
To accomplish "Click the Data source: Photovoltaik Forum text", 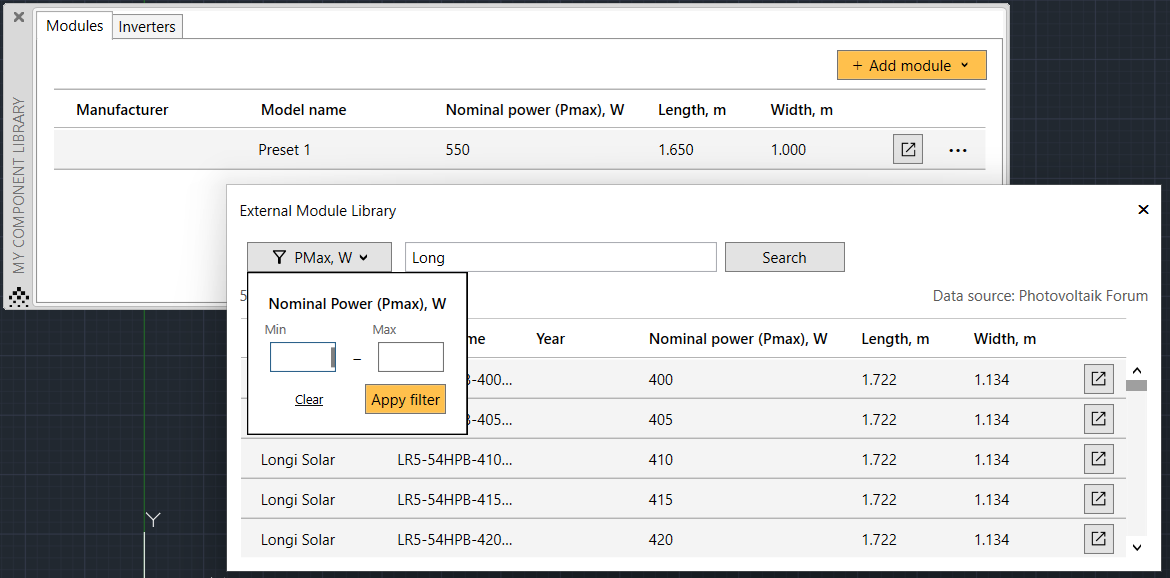I will point(1040,296).
